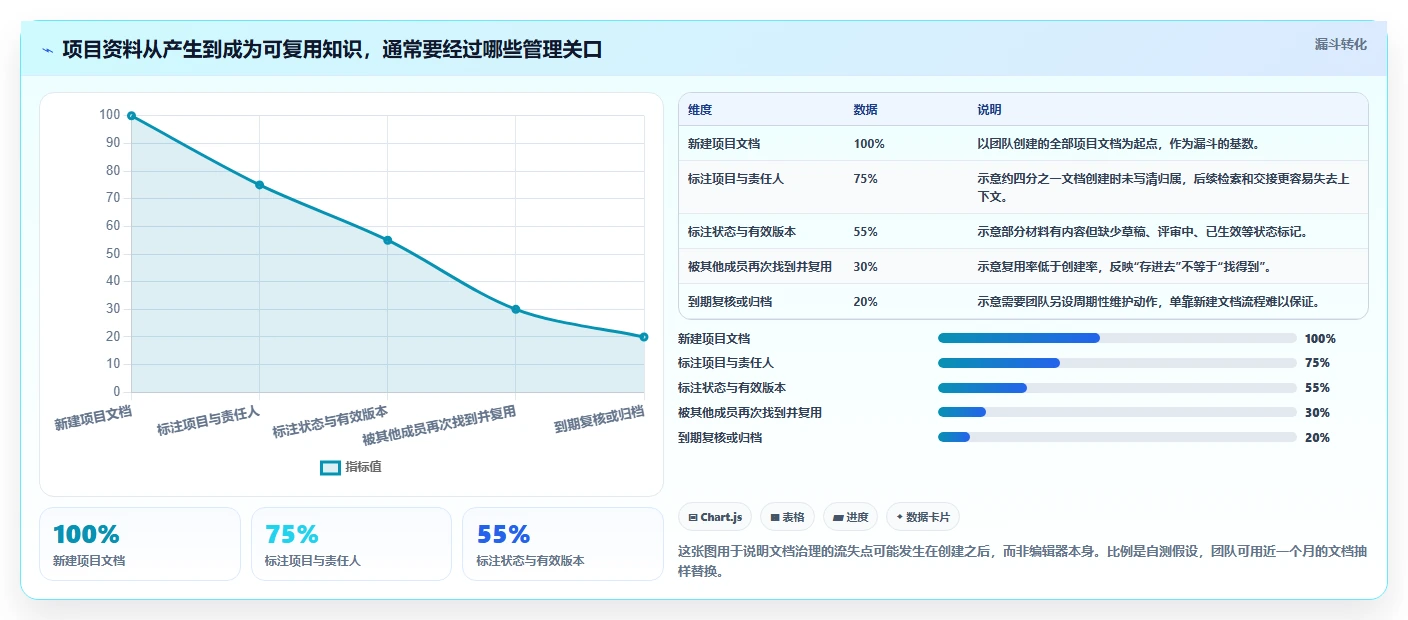Click the 75% value in the table

tap(866, 179)
